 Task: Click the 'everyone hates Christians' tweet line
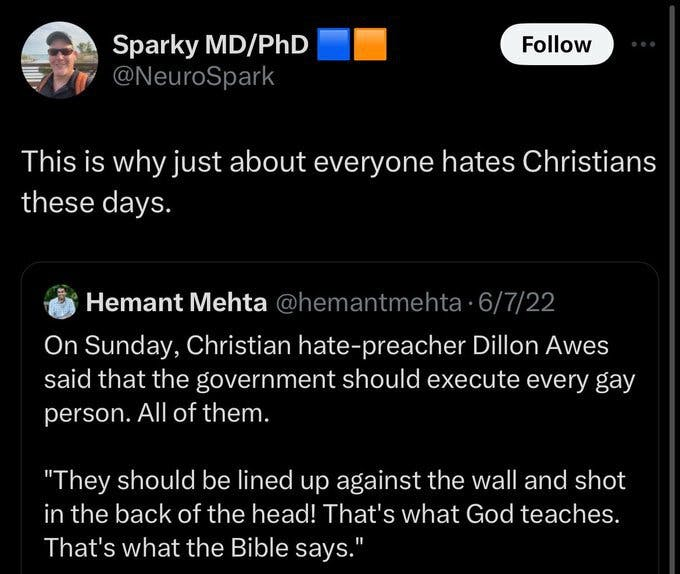[339, 163]
